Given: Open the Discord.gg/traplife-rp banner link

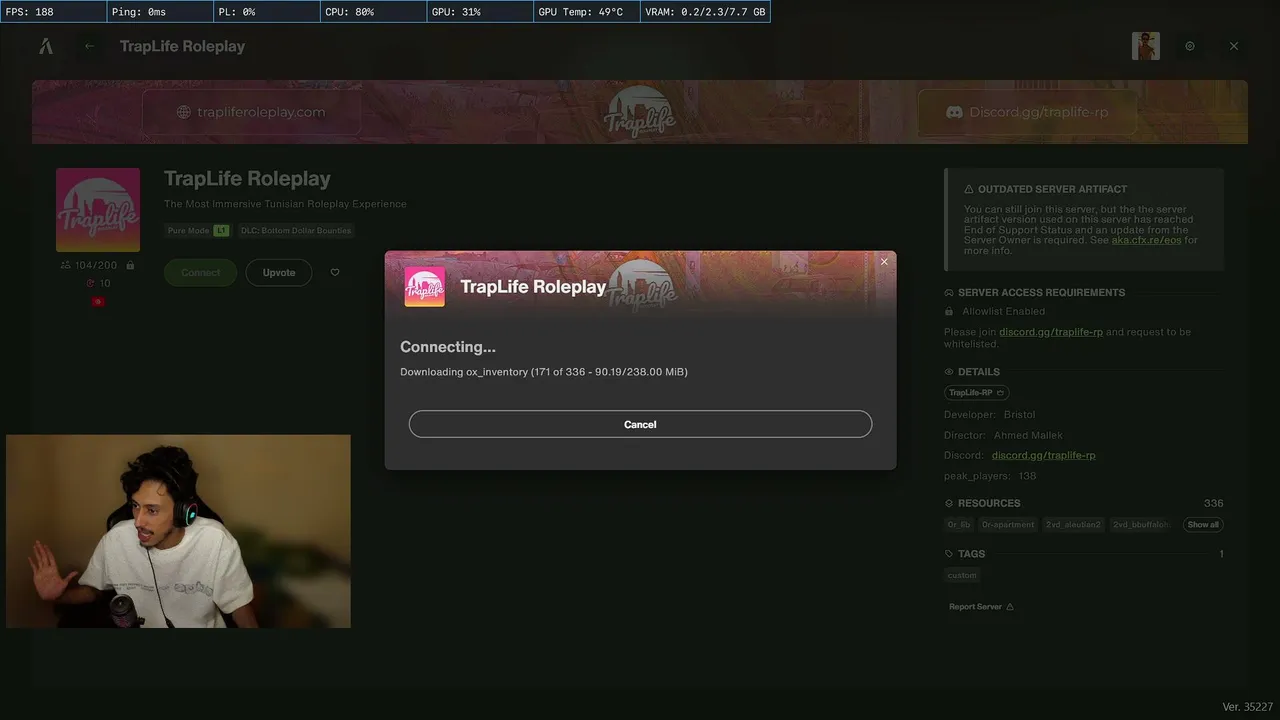Looking at the screenshot, I should click(1027, 112).
